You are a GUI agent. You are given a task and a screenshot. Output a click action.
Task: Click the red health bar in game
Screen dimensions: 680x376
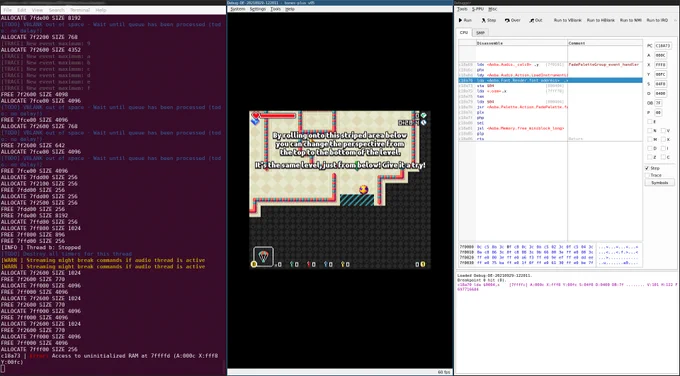278,115
